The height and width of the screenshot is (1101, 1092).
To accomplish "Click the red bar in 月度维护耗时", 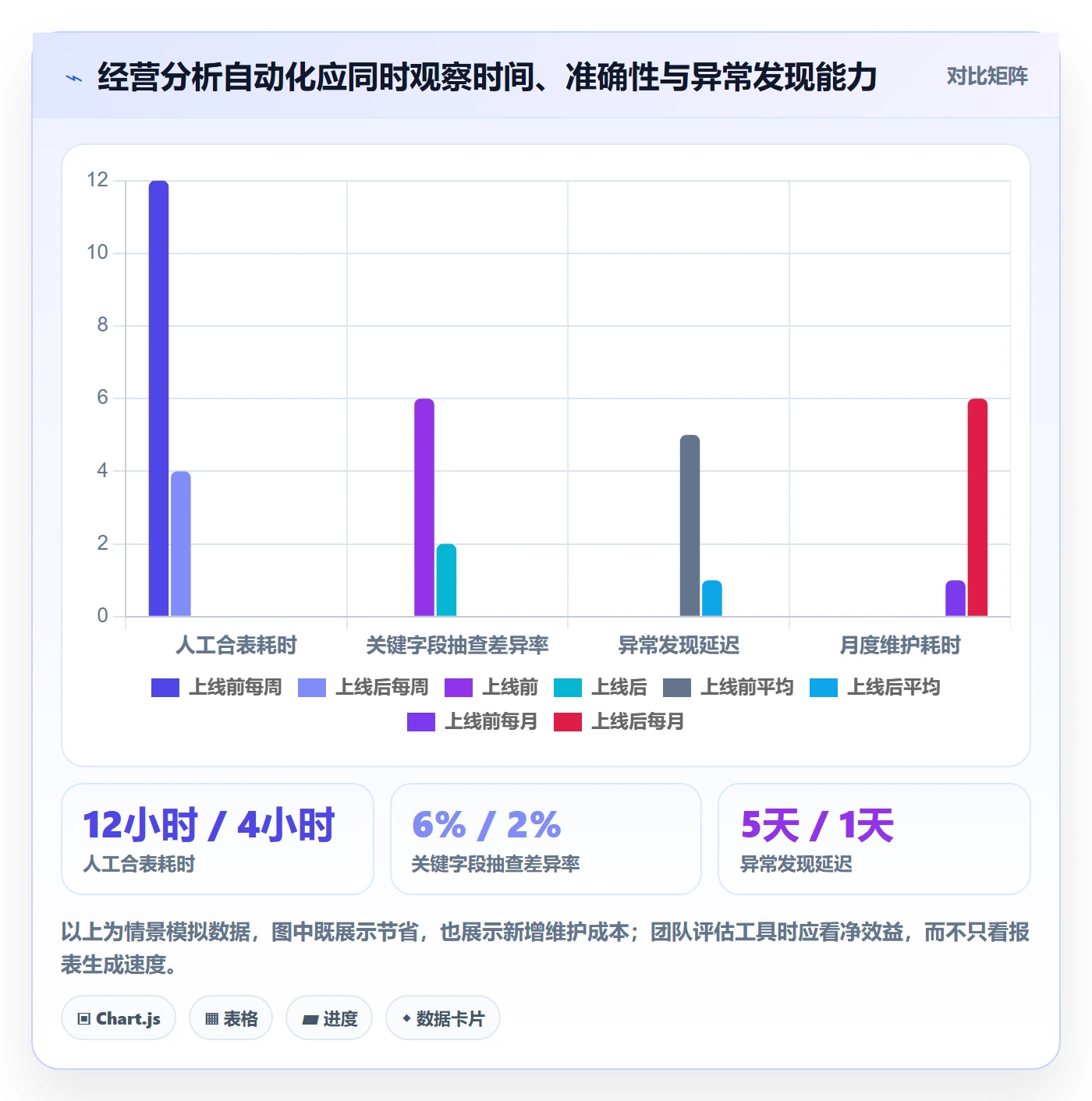I will coord(977,508).
